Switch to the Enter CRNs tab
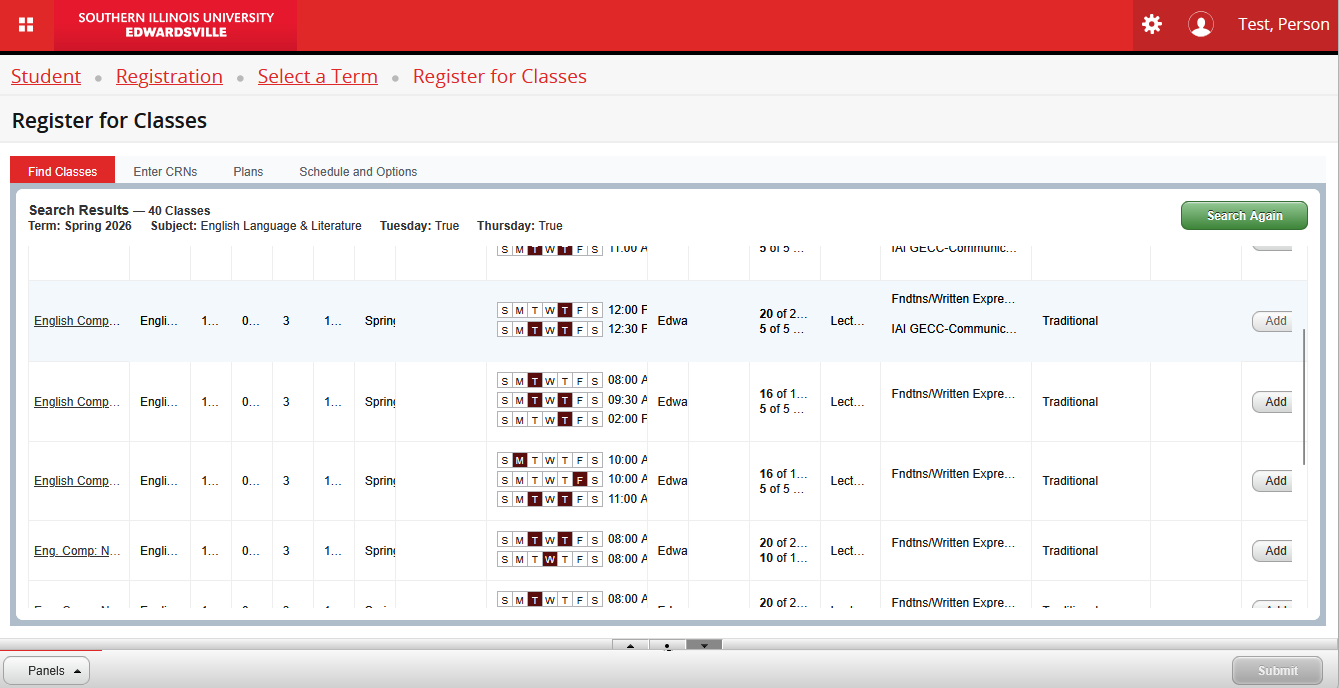Viewport: 1339px width, 688px height. pos(165,171)
